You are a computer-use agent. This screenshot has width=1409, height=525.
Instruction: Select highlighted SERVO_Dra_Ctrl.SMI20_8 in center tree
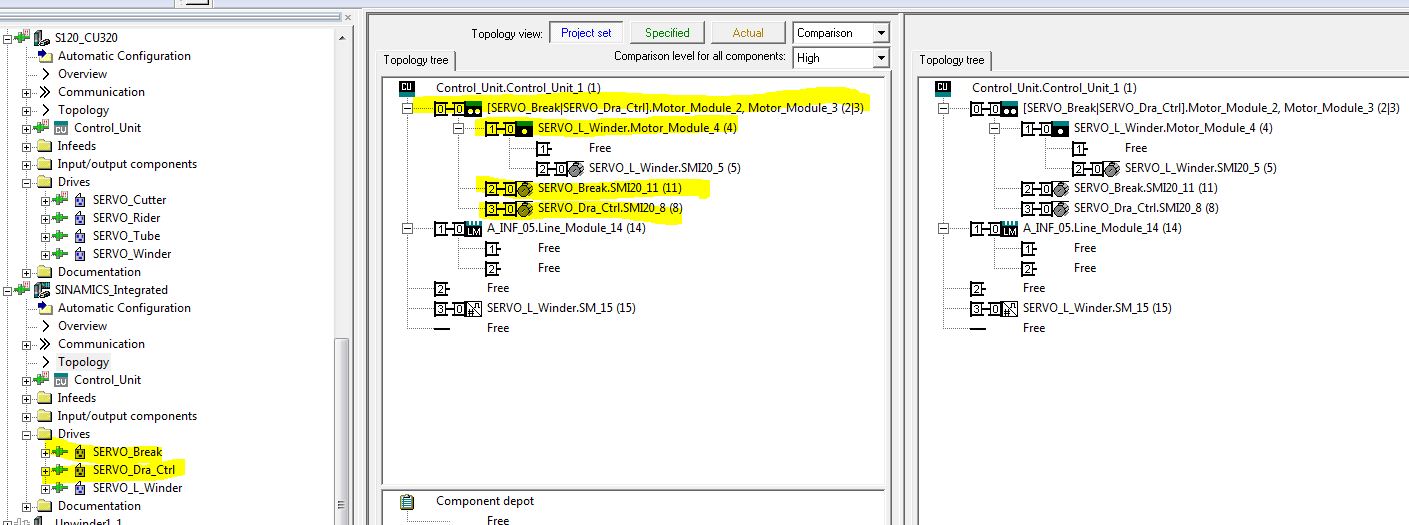click(610, 208)
